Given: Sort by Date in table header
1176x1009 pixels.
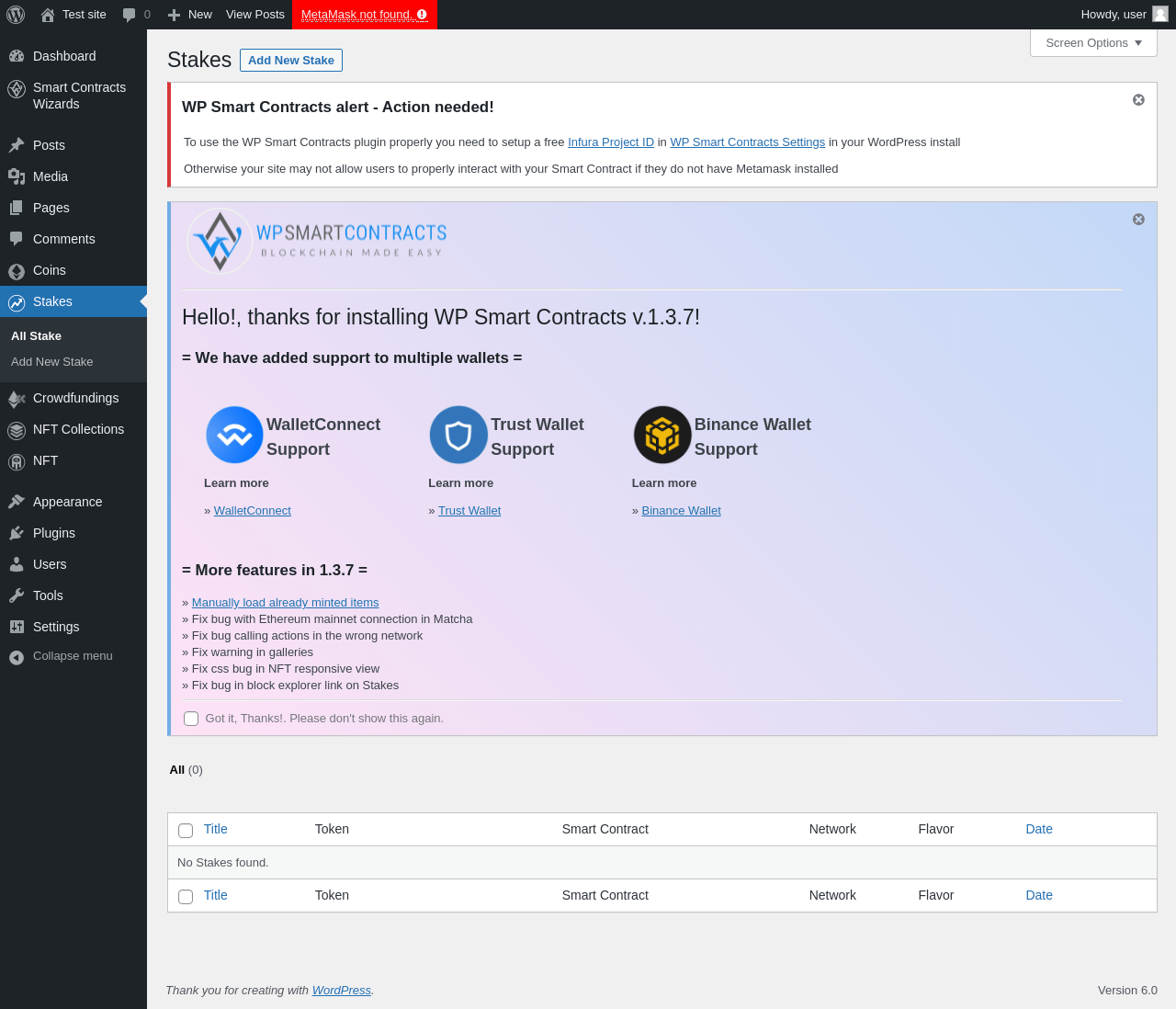Looking at the screenshot, I should [x=1039, y=829].
